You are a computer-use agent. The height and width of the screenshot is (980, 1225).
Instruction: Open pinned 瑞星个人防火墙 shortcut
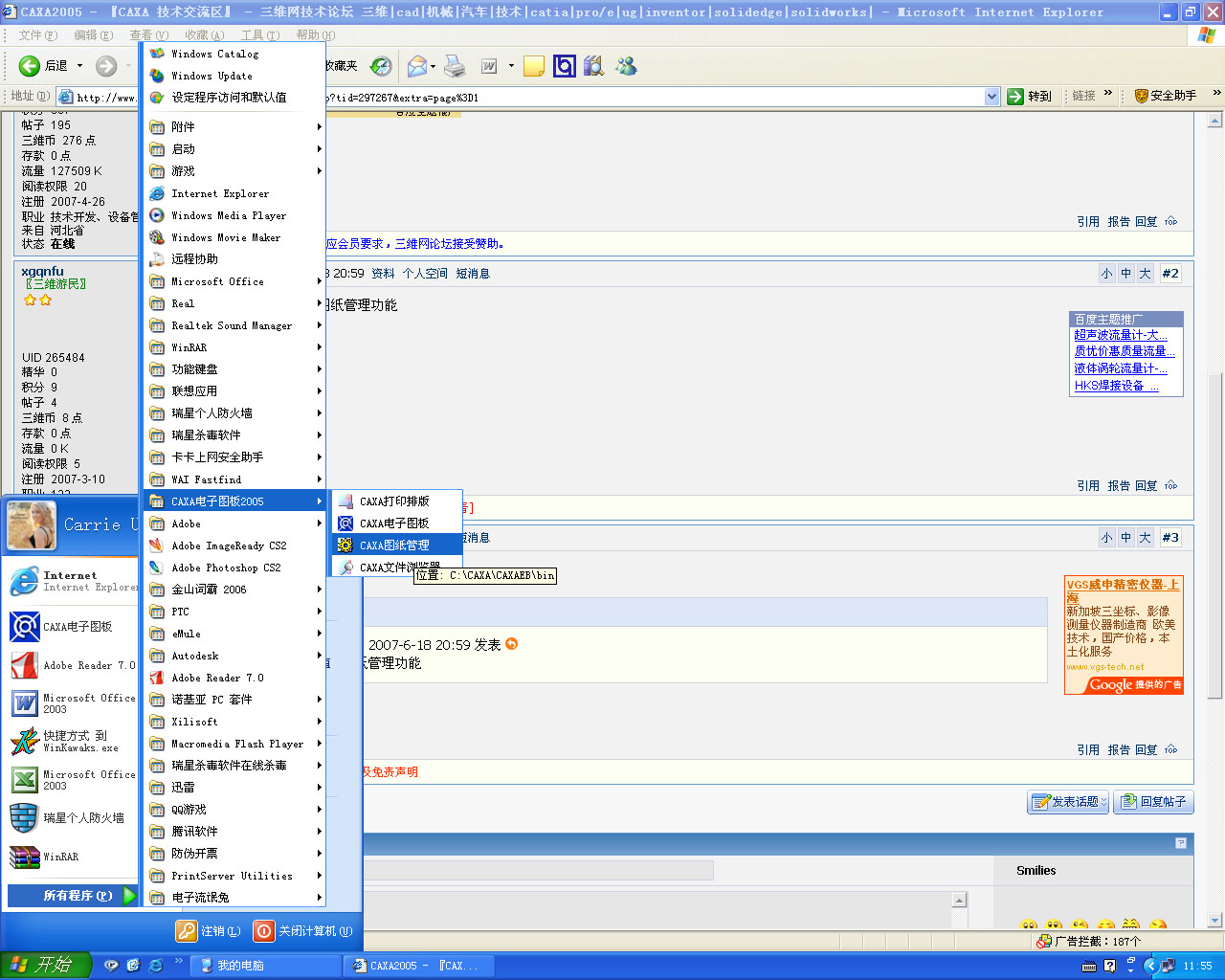click(71, 818)
